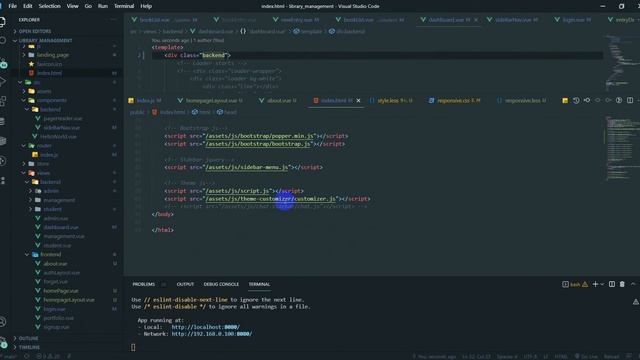Viewport: 640px width, 360px height.
Task: Open the Run and Debug view
Action: (2, 82)
